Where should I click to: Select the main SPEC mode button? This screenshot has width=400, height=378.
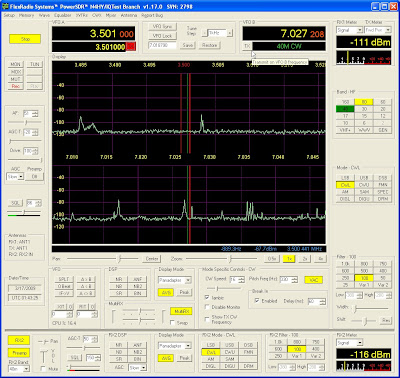[x=383, y=192]
